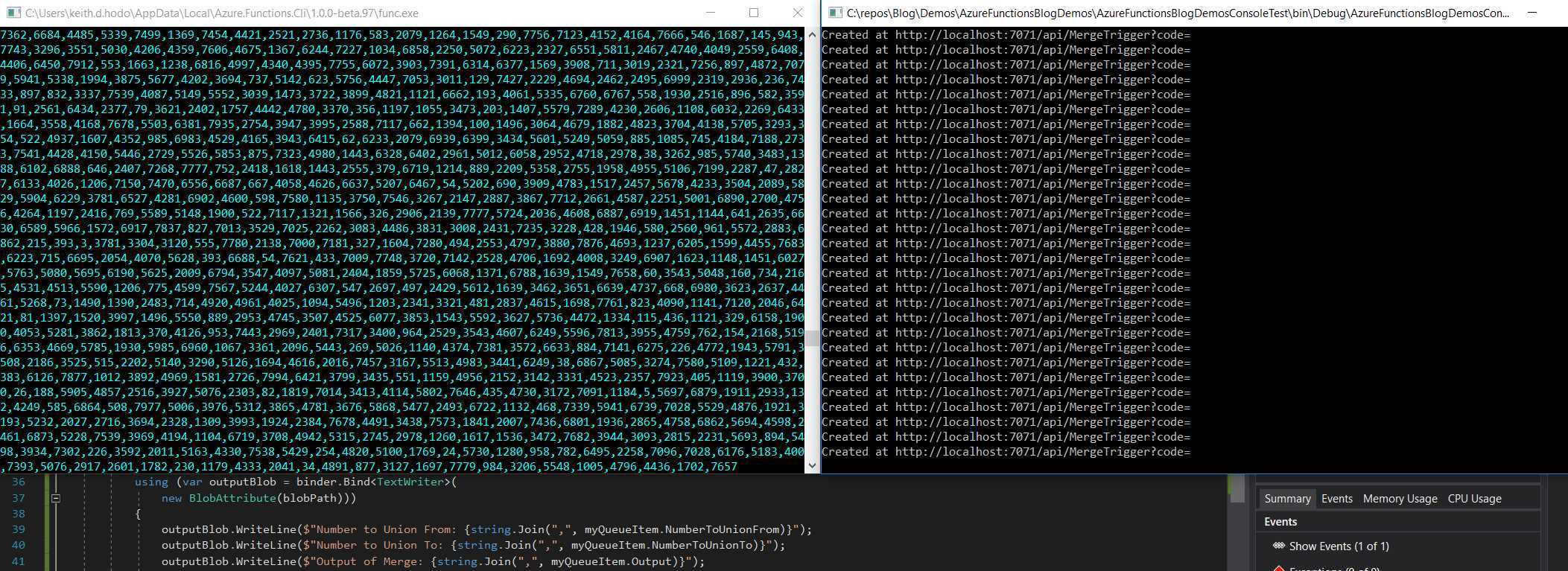Click the AzureFunctionsBlogDemosConsoleTest window title icon
Image resolution: width=1568 pixels, height=571 pixels.
pos(835,13)
